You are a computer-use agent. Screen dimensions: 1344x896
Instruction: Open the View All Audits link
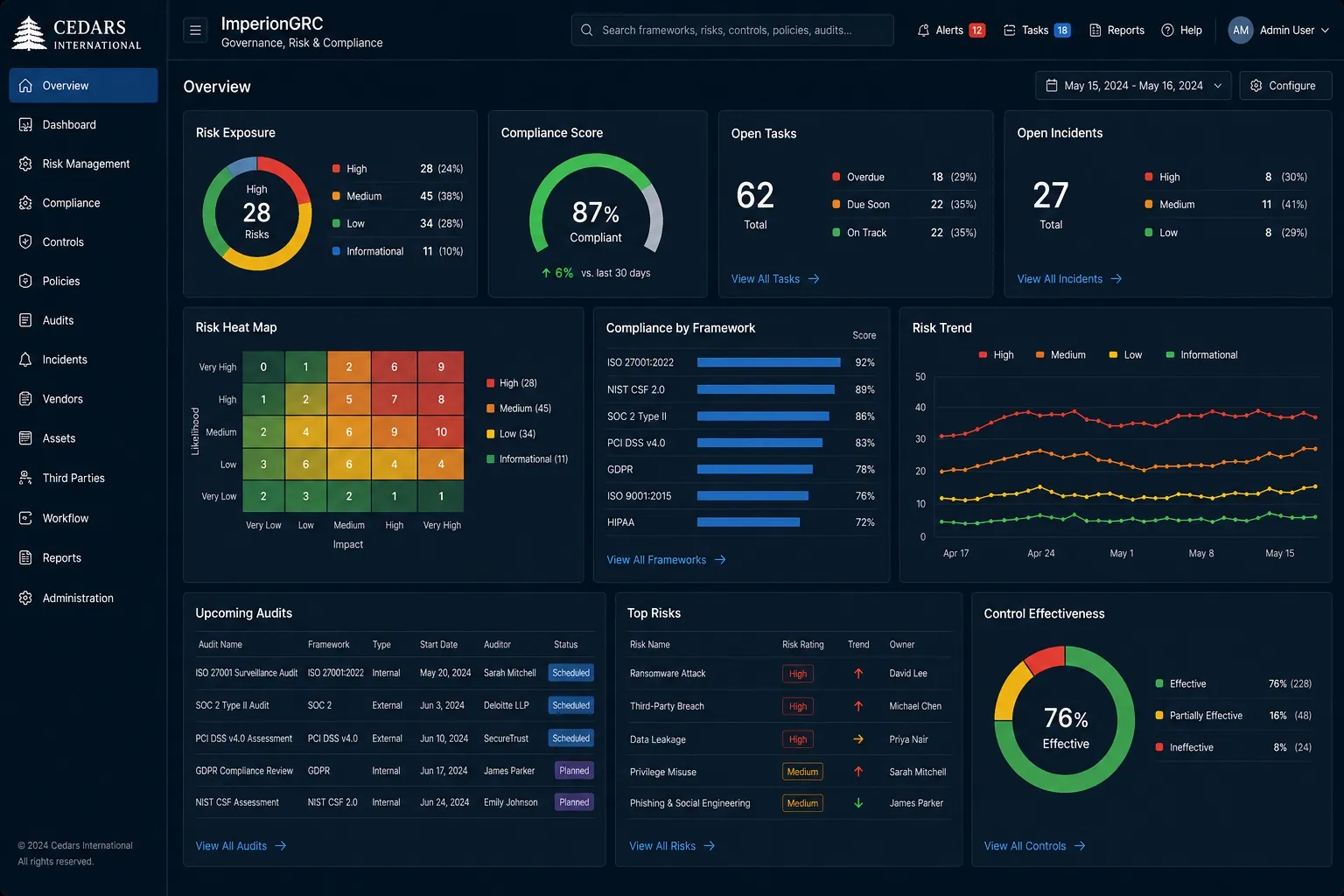(241, 846)
